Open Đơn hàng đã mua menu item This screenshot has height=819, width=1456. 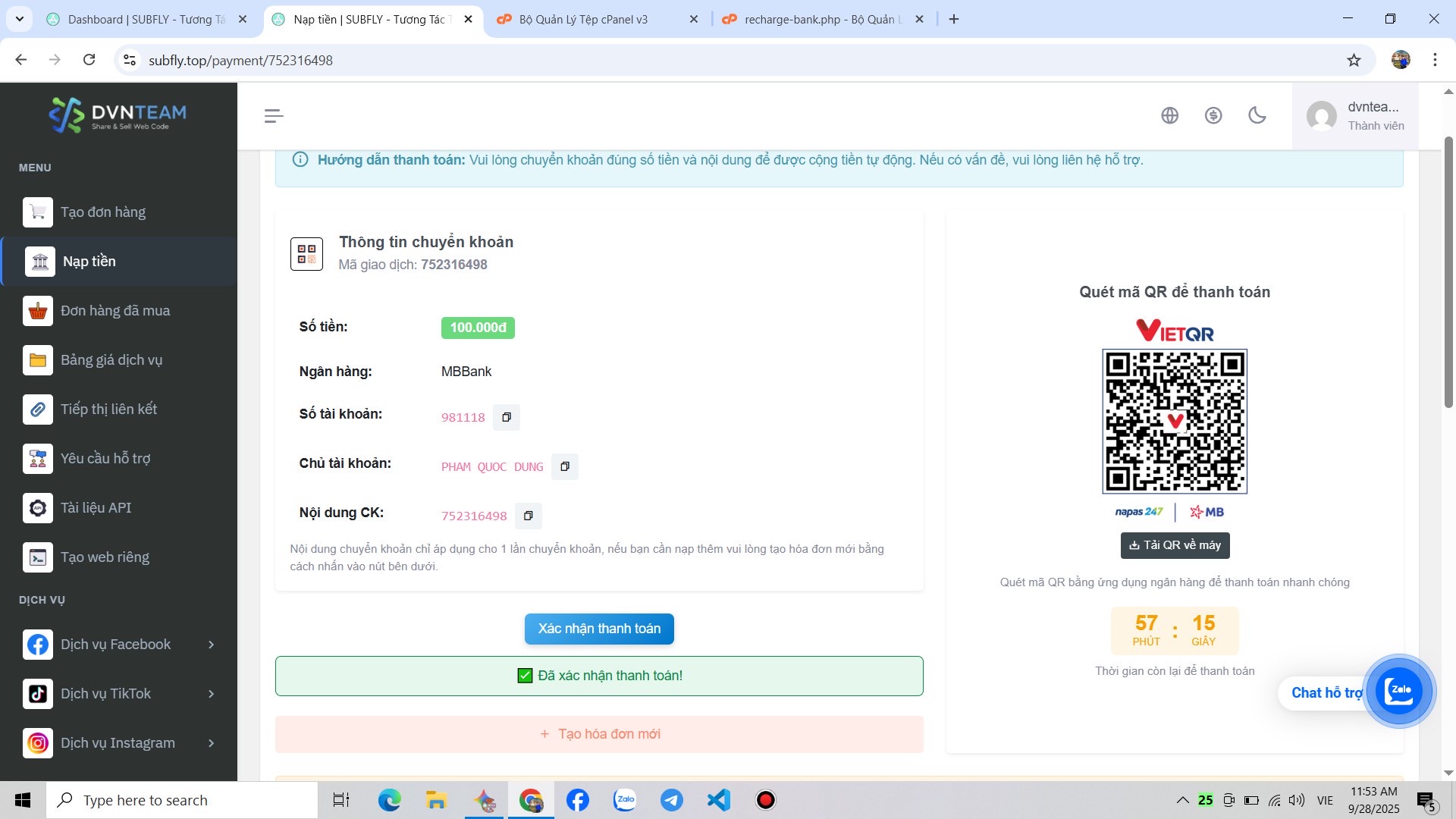point(118,311)
